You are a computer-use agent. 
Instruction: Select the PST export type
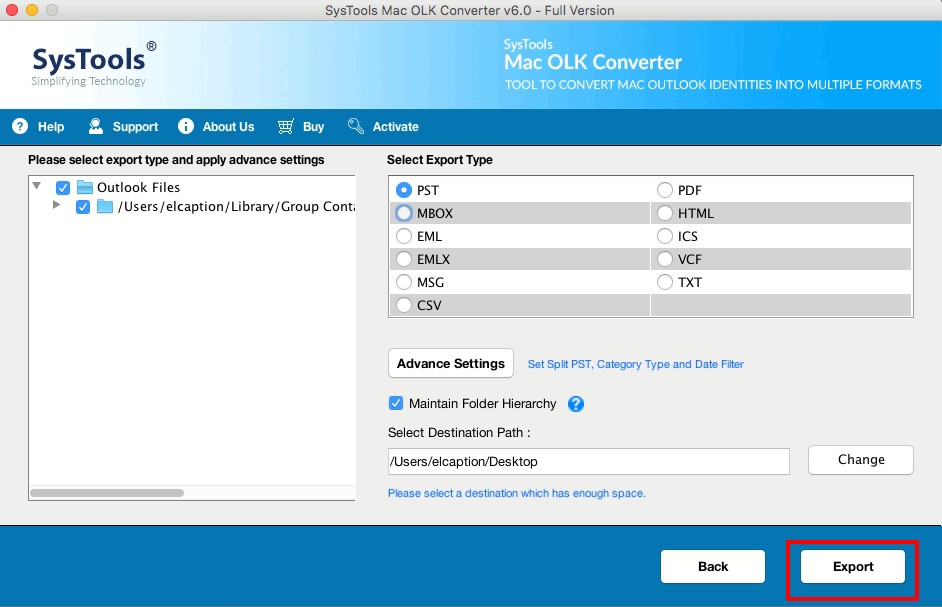click(x=404, y=191)
